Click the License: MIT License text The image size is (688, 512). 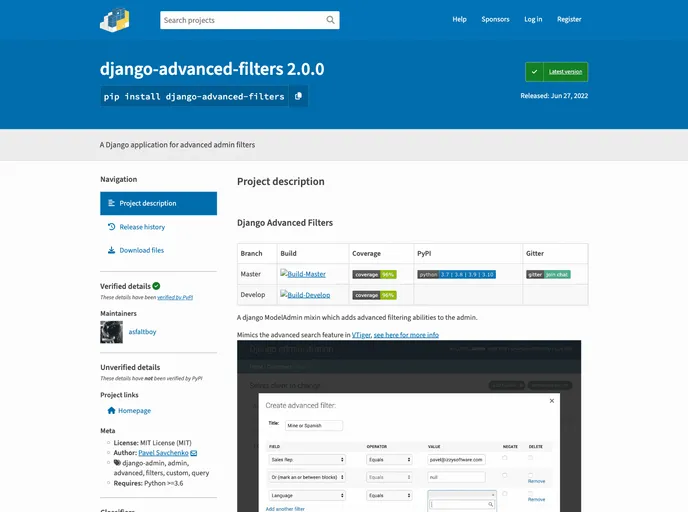[152, 443]
